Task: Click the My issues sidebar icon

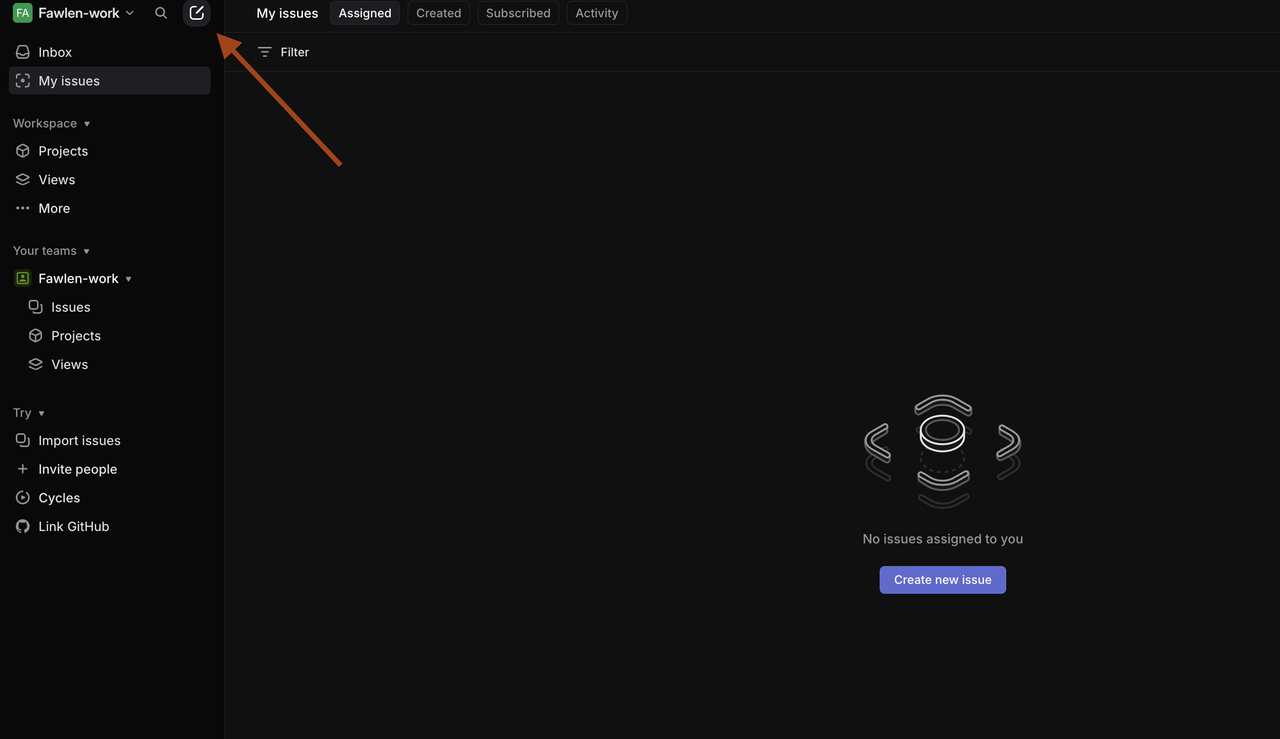Action: pos(23,81)
